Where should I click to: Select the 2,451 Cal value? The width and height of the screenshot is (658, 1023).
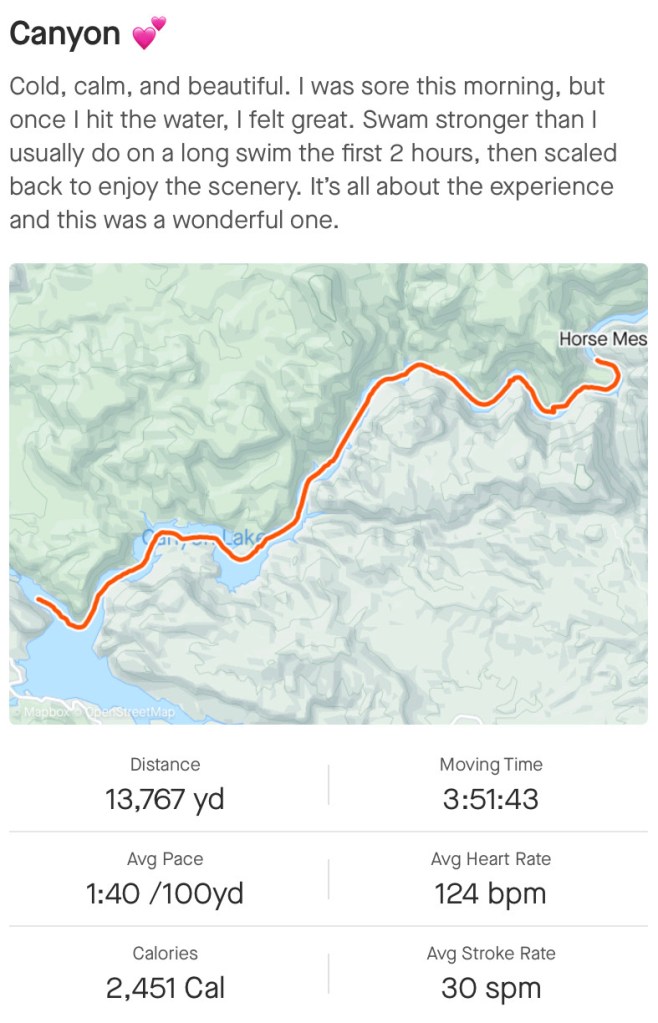point(165,988)
